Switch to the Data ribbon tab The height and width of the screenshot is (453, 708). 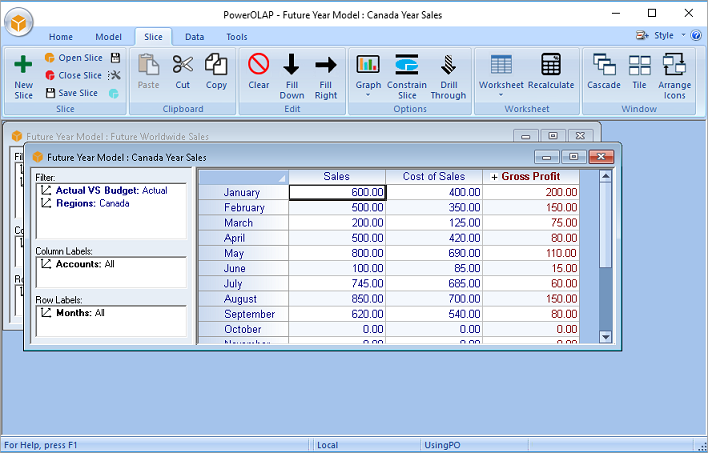click(x=194, y=37)
